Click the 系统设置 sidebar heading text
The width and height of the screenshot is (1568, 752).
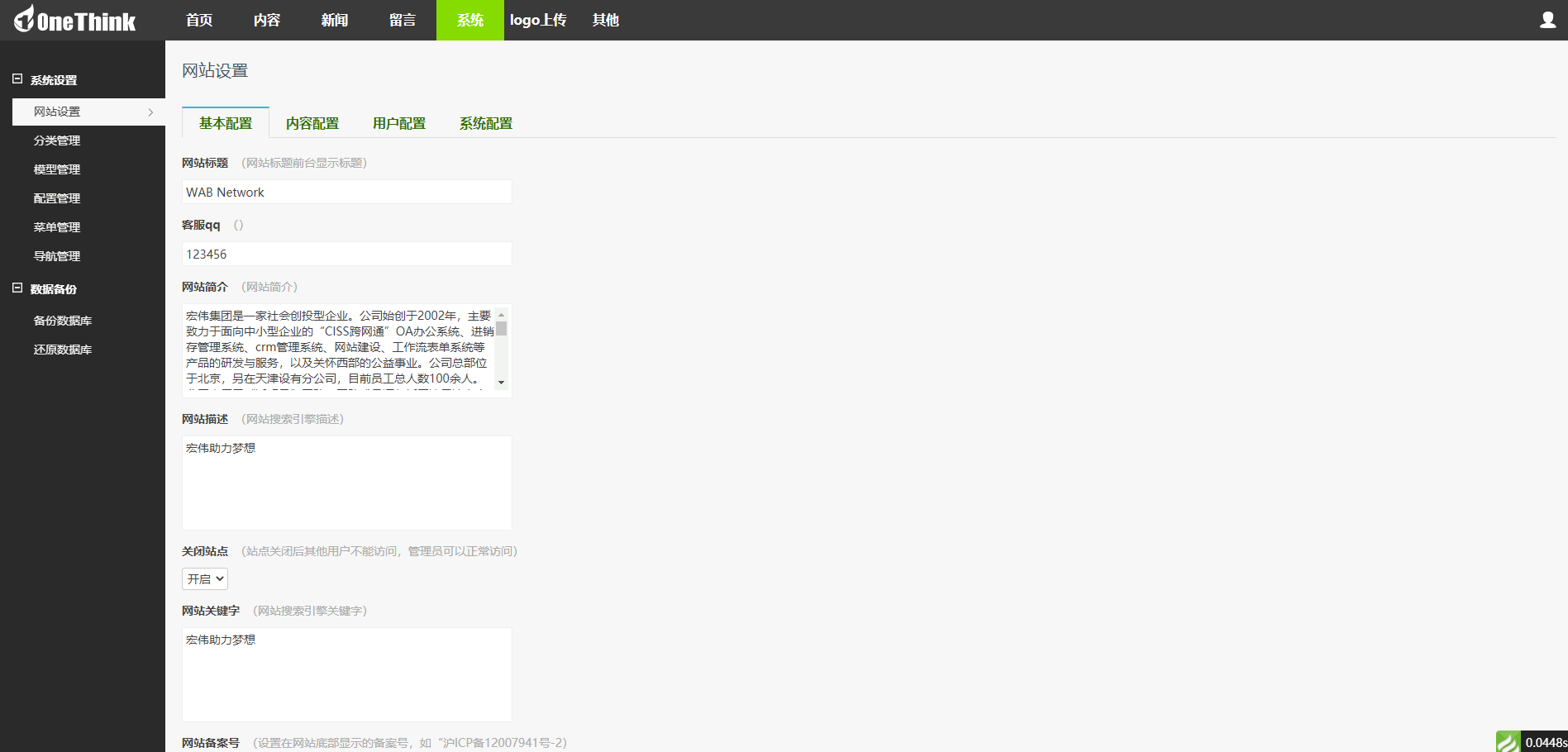click(54, 80)
